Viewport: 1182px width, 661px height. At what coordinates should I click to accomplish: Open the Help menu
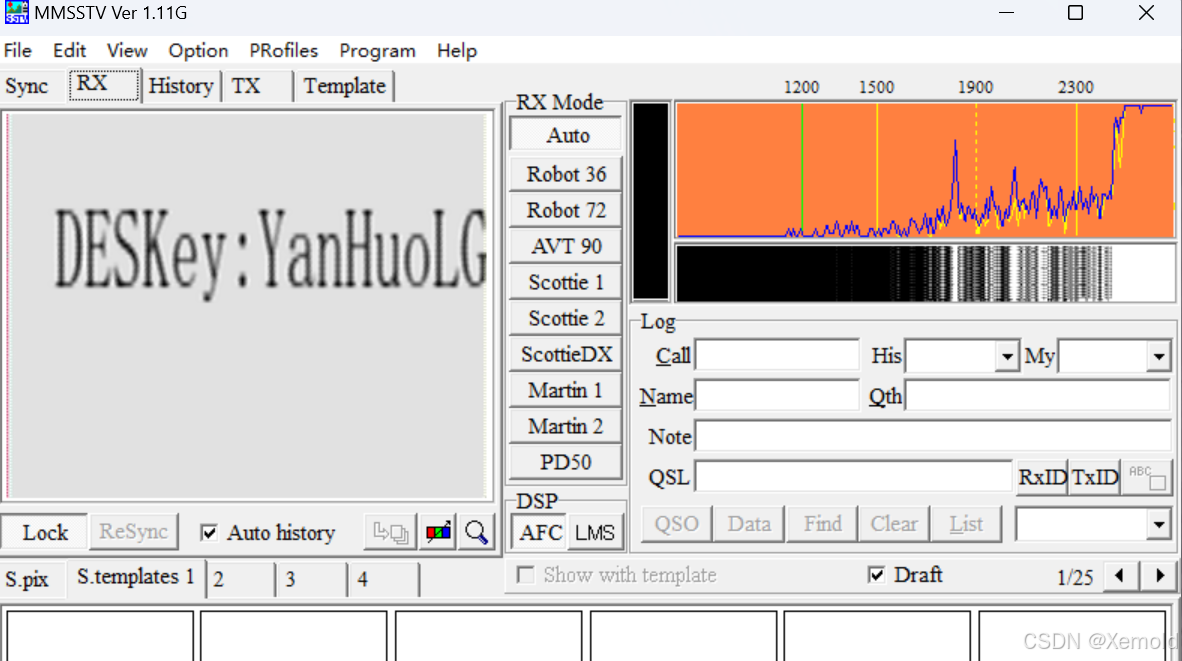point(457,50)
